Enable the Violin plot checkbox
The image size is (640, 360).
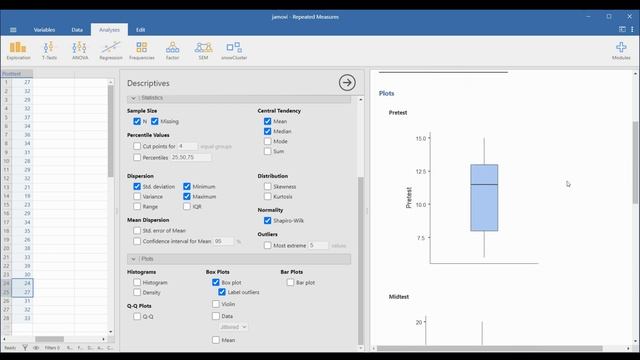[216, 304]
